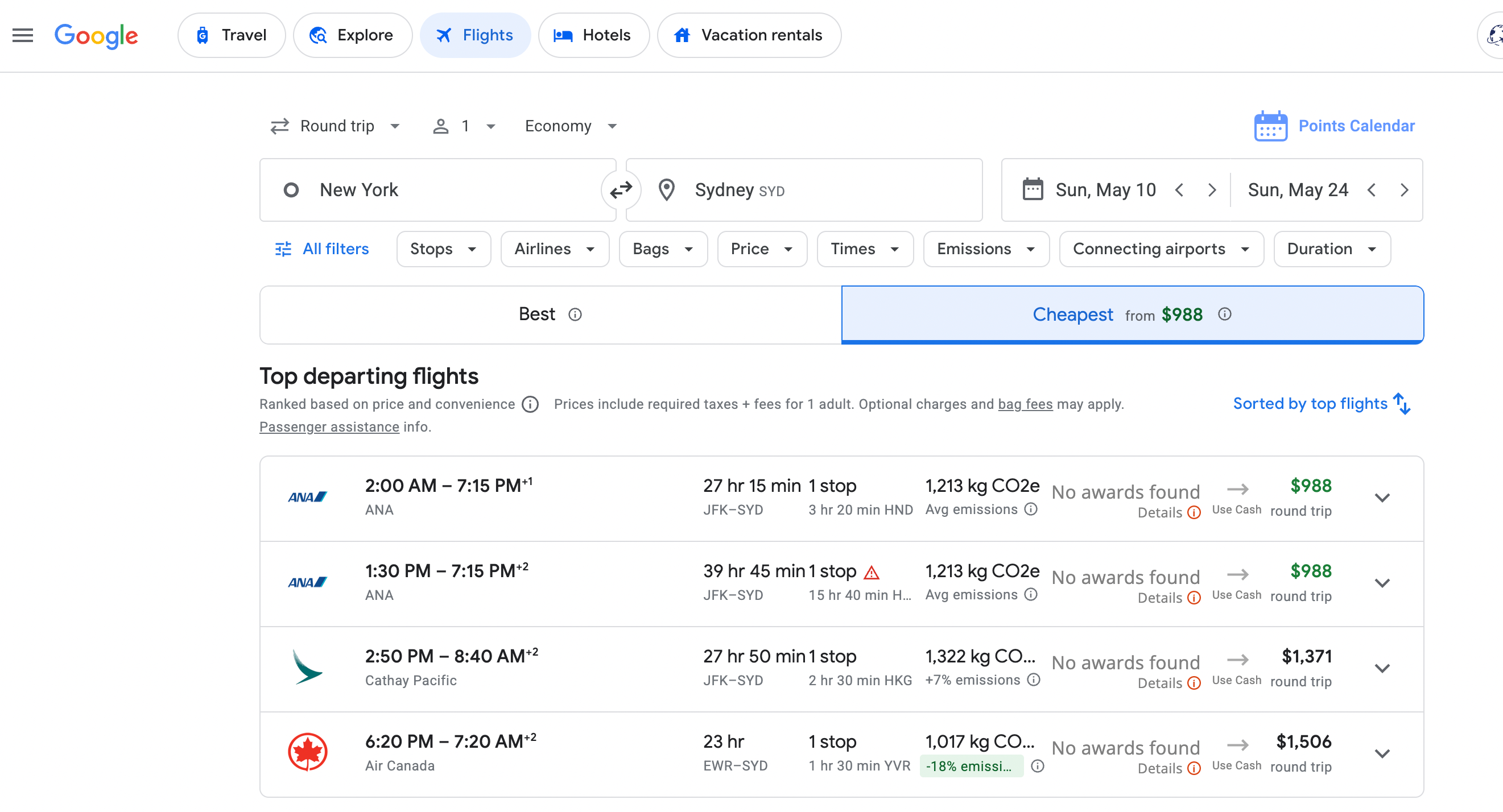Open the Travel tab

tap(232, 36)
